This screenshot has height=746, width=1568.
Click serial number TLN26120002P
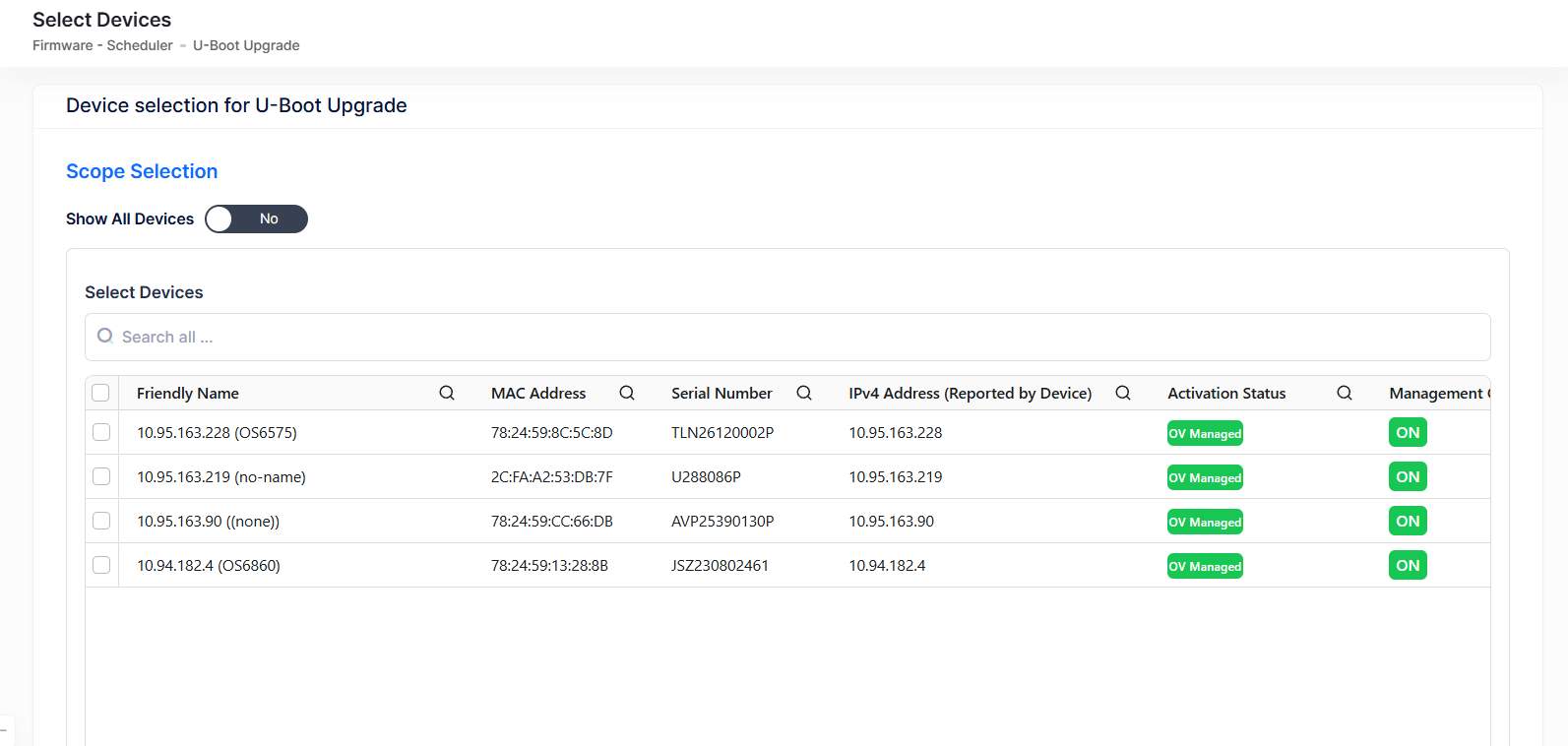(722, 432)
